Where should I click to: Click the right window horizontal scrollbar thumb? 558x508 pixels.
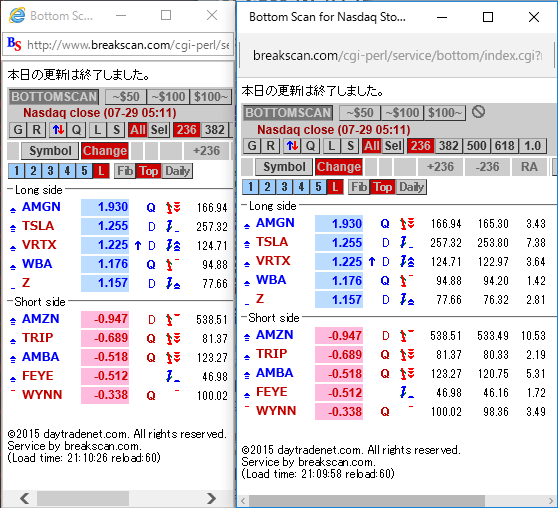[366, 501]
